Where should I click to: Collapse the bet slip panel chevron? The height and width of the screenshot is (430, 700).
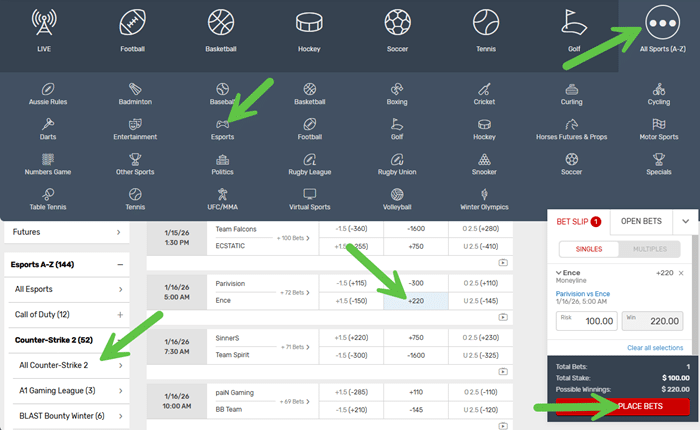(x=684, y=220)
